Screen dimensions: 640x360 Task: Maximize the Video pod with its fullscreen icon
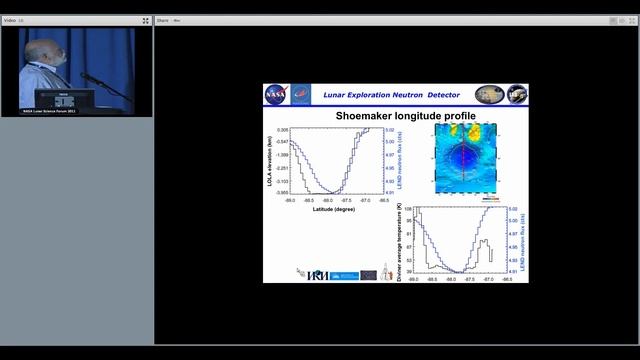[x=146, y=20]
